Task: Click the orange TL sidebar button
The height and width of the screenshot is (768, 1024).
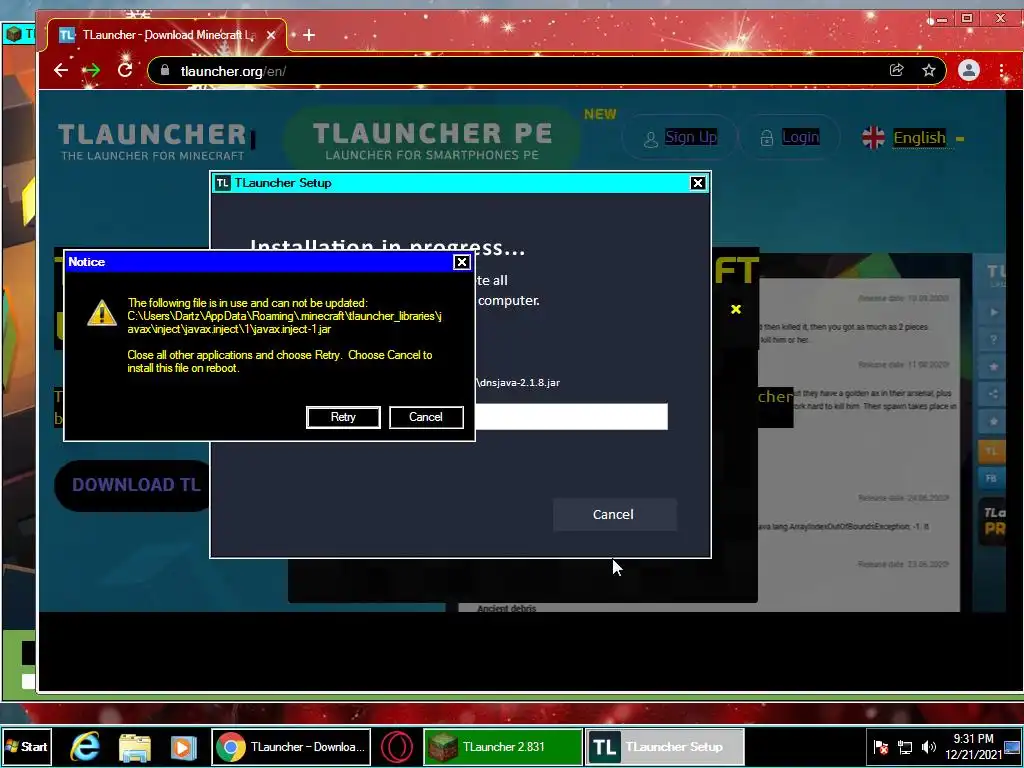Action: click(991, 451)
